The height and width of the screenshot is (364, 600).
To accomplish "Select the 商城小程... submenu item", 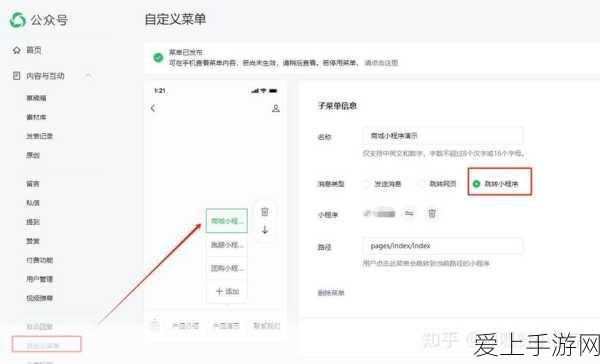I will (227, 221).
